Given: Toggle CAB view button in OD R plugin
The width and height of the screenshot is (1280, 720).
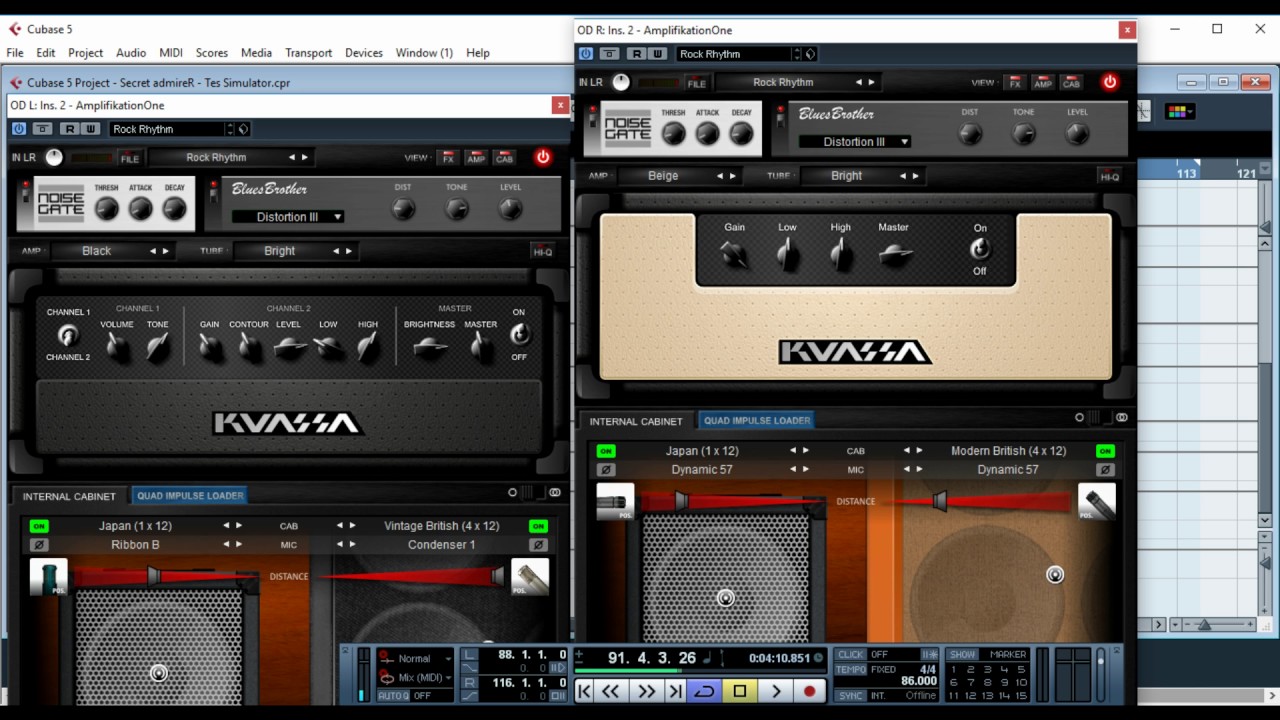Looking at the screenshot, I should (x=1071, y=83).
